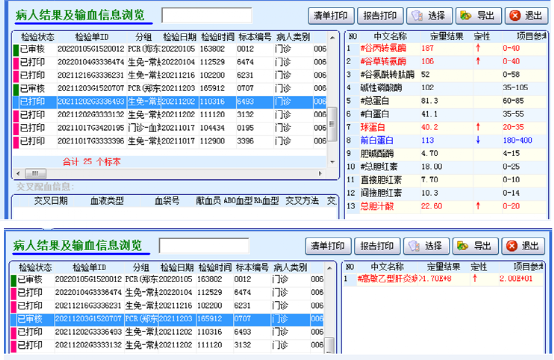
Task: Click the 检验时间 header in the lower window
Action: (x=215, y=267)
